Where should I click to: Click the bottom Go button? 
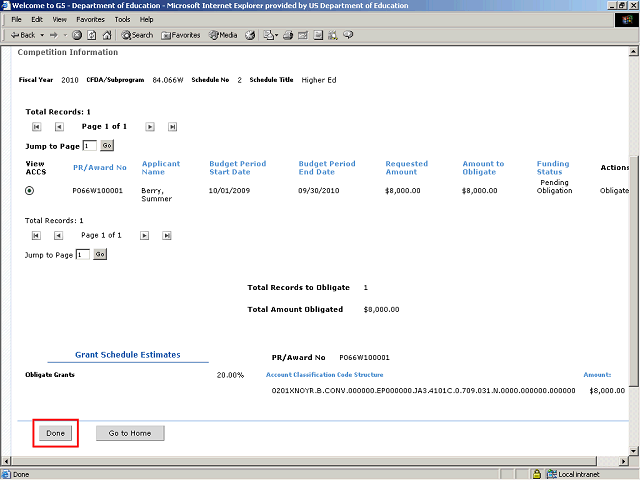point(100,254)
